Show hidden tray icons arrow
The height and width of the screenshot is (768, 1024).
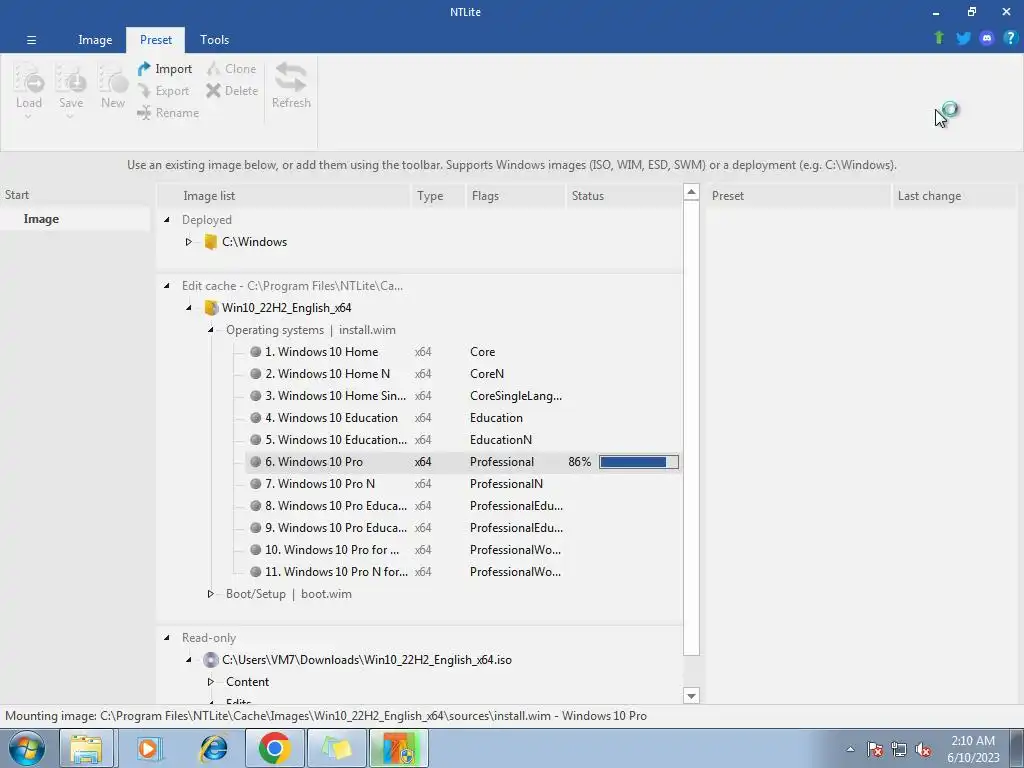pos(850,749)
